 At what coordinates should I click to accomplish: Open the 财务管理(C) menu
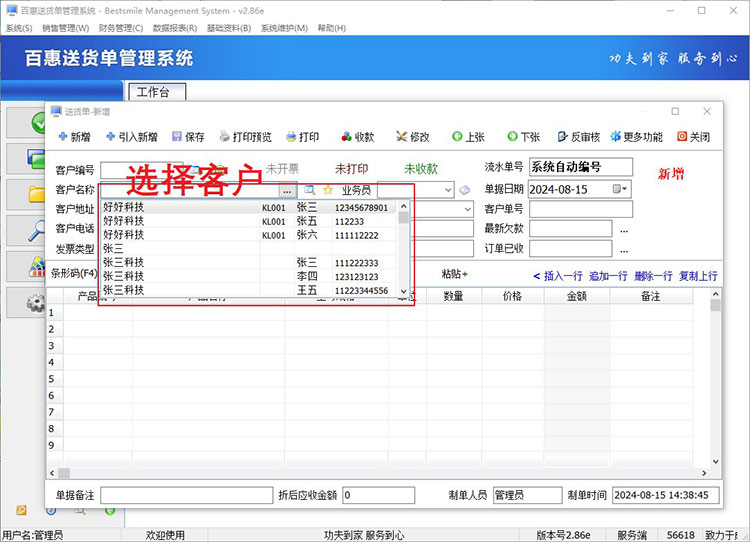click(x=121, y=28)
